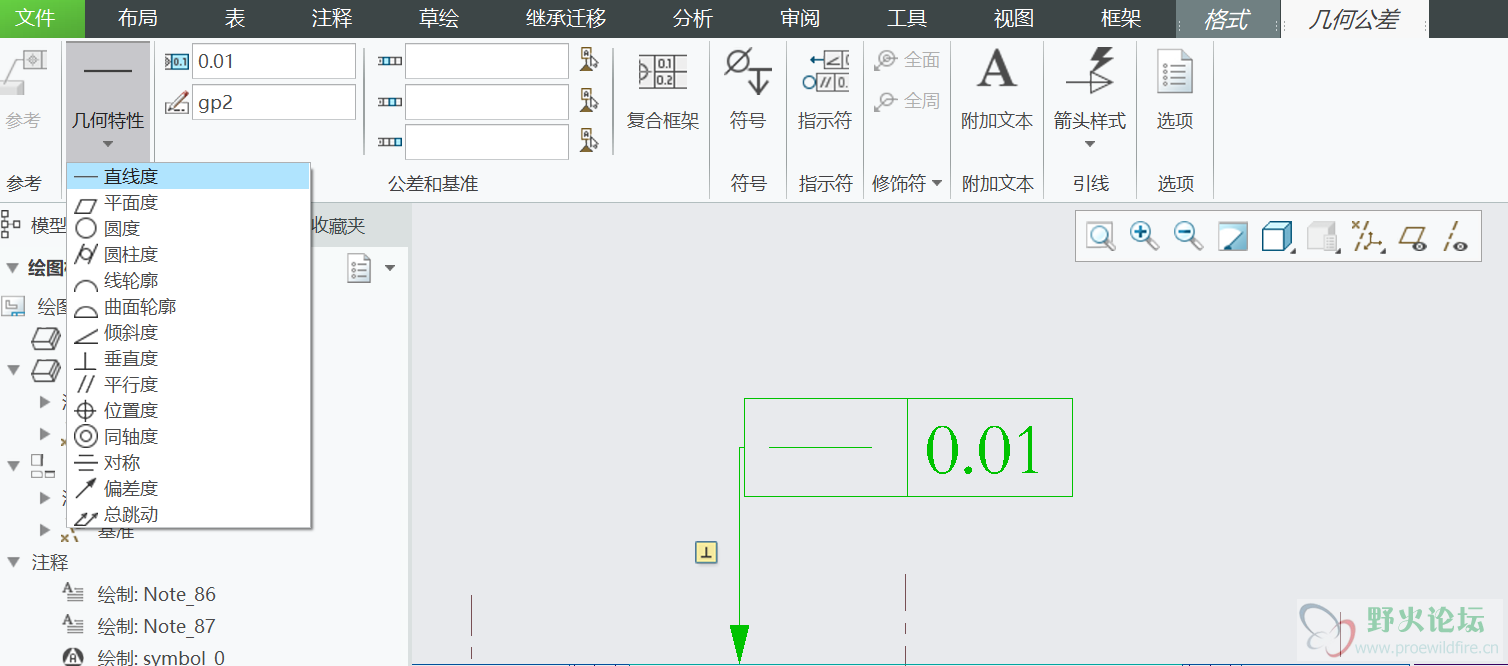Open the 工具 ribbon tab
Screen dimensions: 1508x666
907,19
